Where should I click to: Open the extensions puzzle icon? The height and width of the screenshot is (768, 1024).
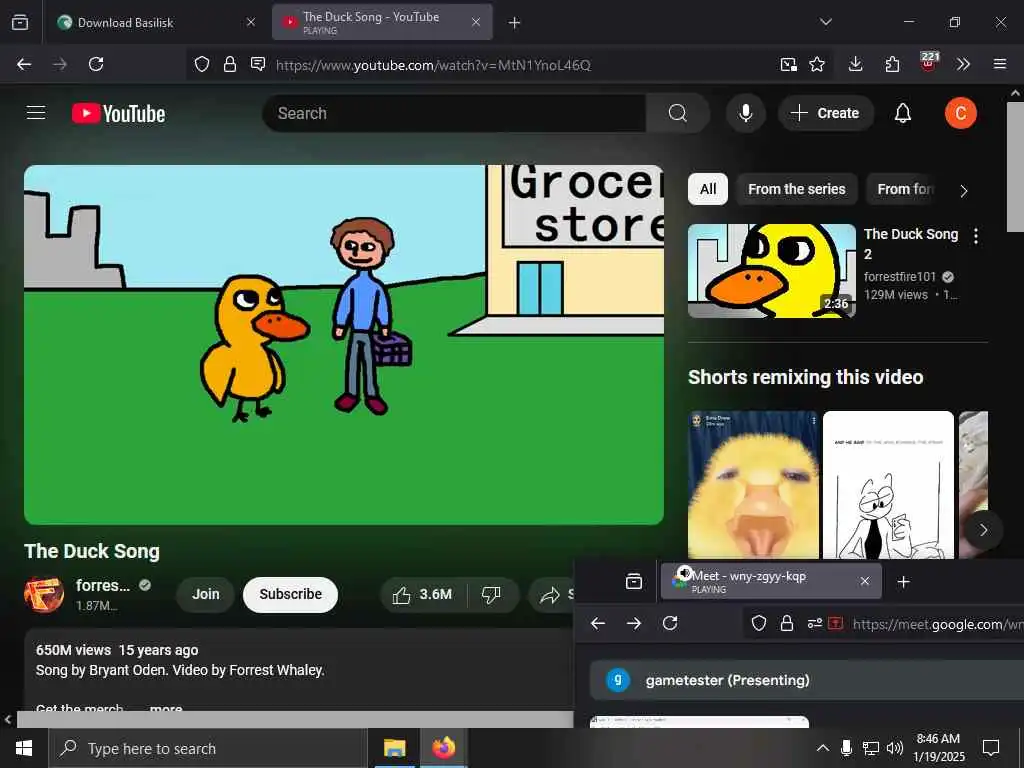pyautogui.click(x=892, y=64)
